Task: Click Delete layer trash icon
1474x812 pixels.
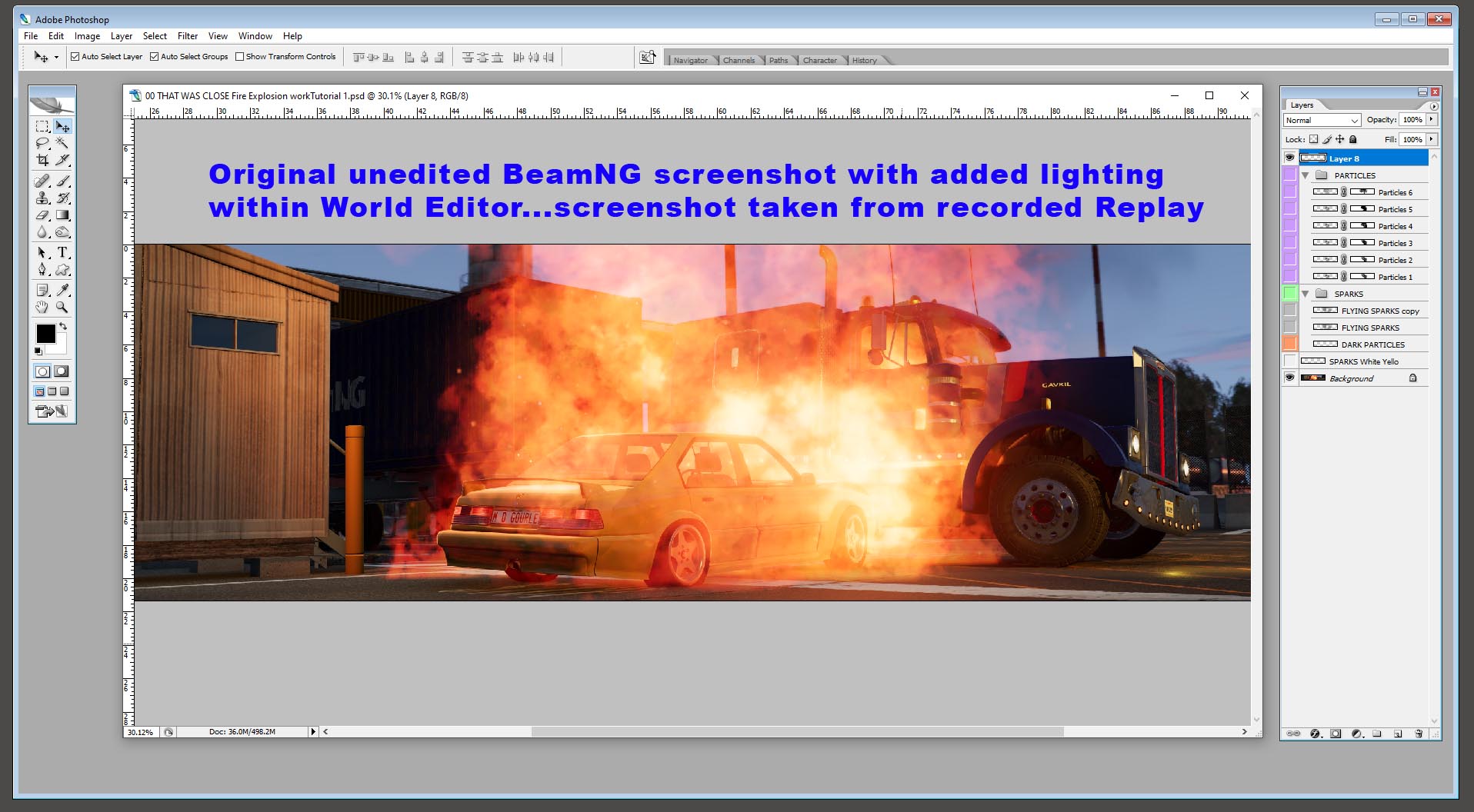Action: pyautogui.click(x=1419, y=734)
